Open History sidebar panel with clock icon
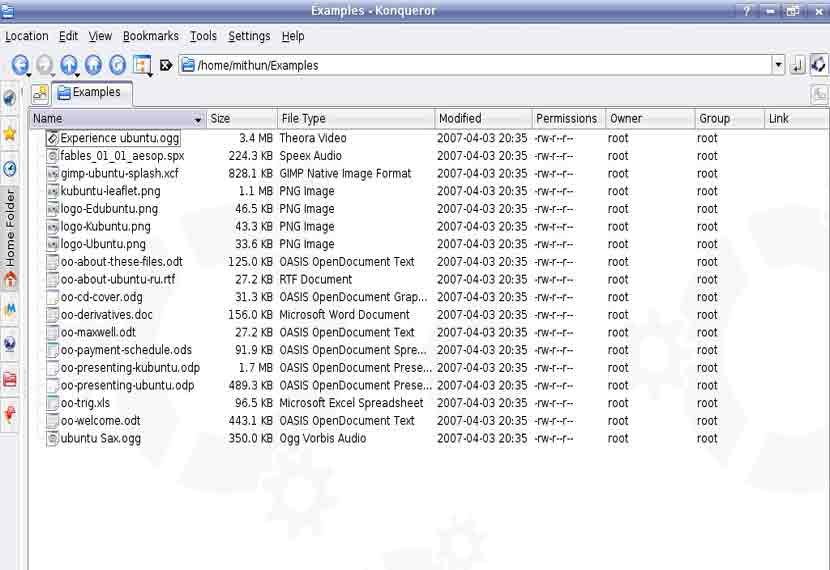The height and width of the screenshot is (570, 830). pyautogui.click(x=10, y=169)
